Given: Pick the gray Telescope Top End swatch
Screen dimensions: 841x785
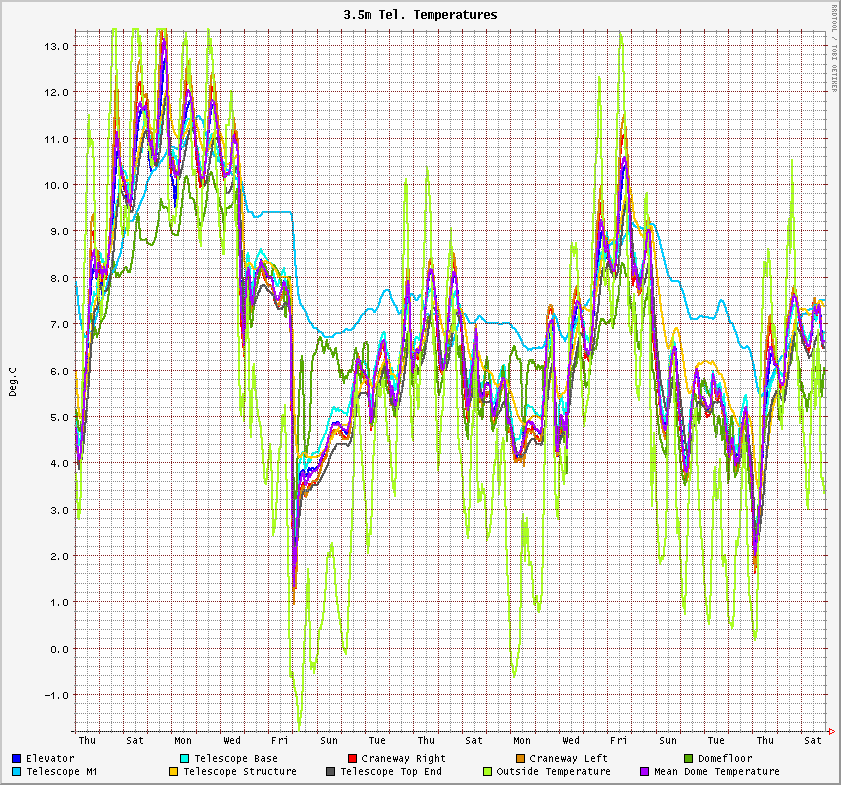Looking at the screenshot, I should coord(330,772).
